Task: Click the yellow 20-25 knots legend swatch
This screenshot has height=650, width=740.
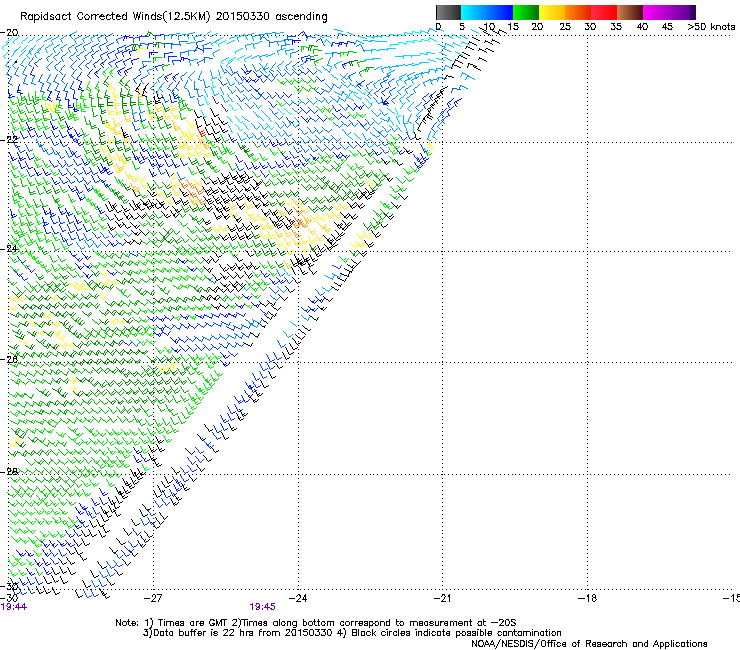Action: (552, 12)
